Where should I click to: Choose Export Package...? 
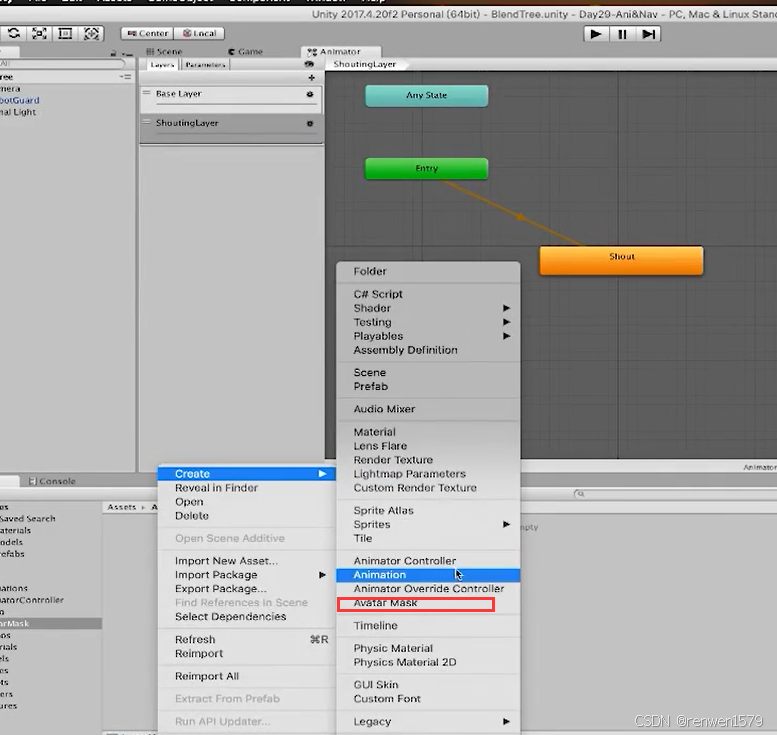246,588
